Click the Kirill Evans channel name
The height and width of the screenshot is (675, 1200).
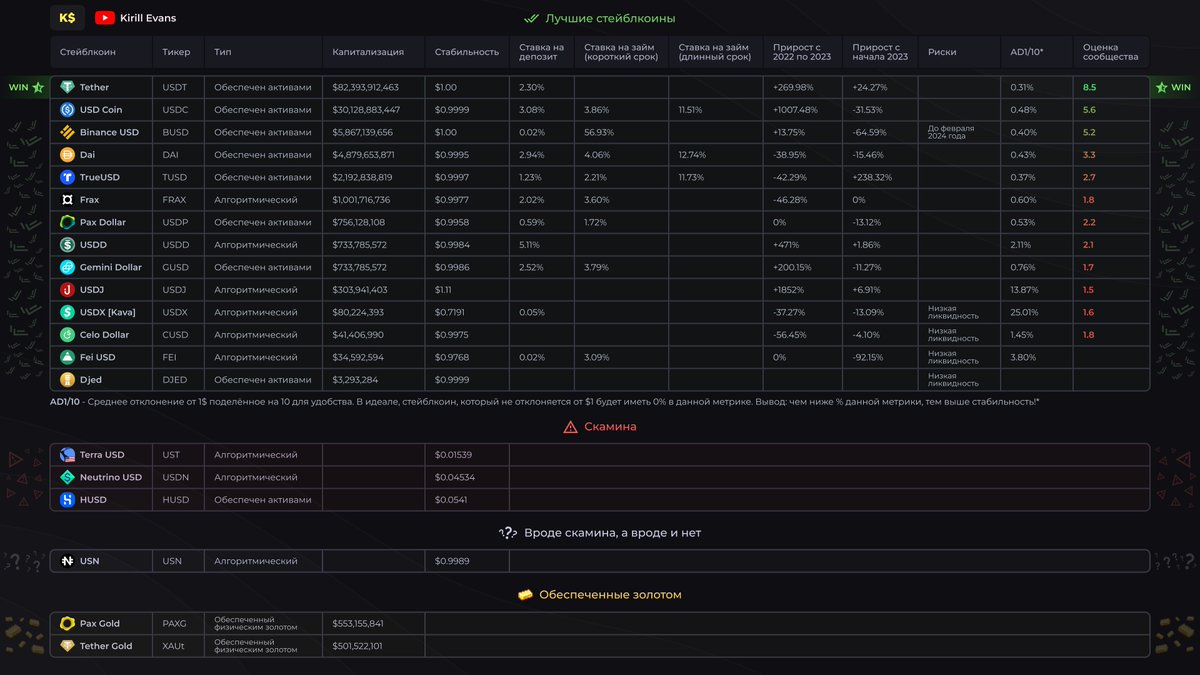148,18
